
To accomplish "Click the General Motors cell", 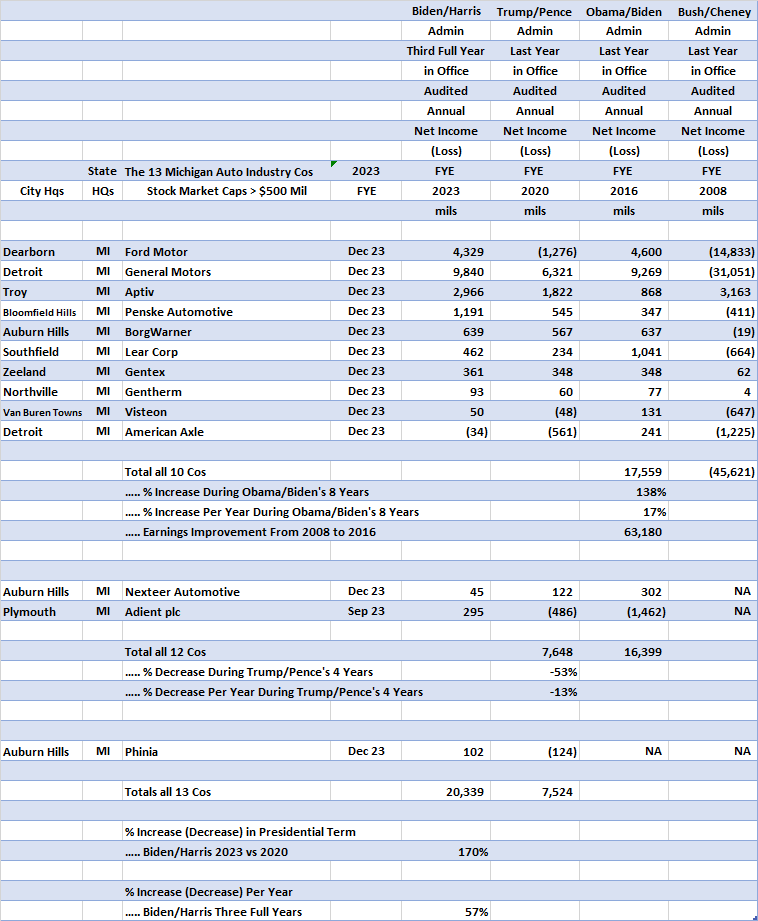I will pos(226,271).
